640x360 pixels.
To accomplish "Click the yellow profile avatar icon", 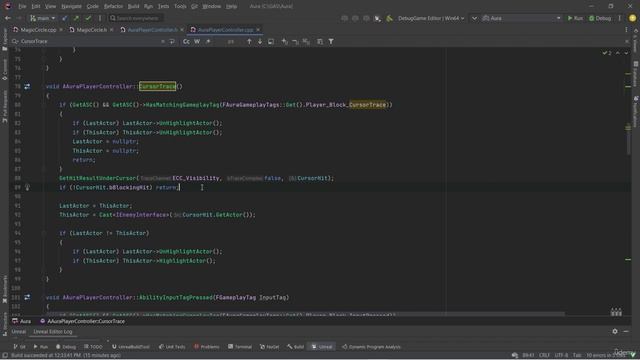I will (633, 18).
